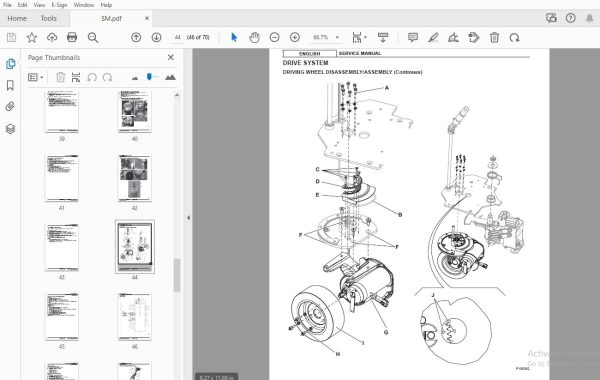Select the Hand pan tool

(254, 38)
